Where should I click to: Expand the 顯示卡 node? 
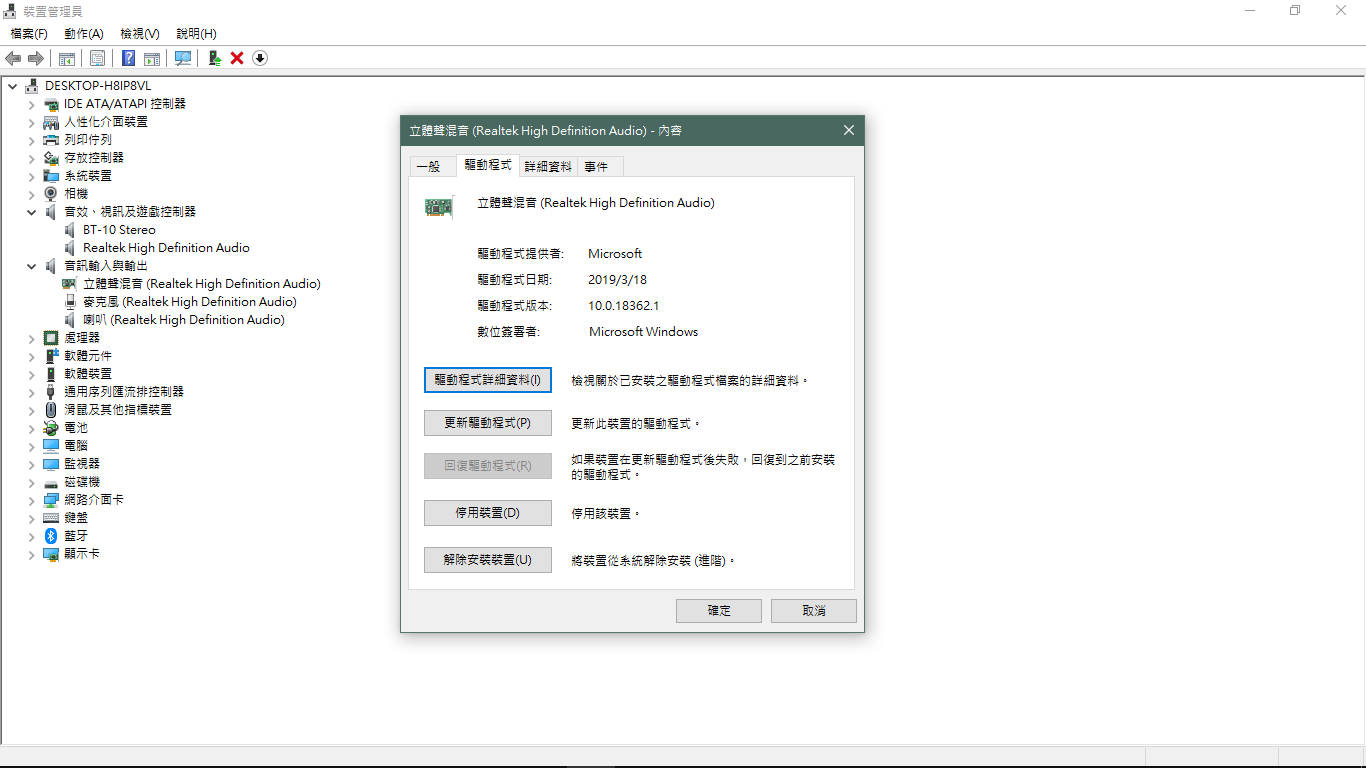pos(32,554)
